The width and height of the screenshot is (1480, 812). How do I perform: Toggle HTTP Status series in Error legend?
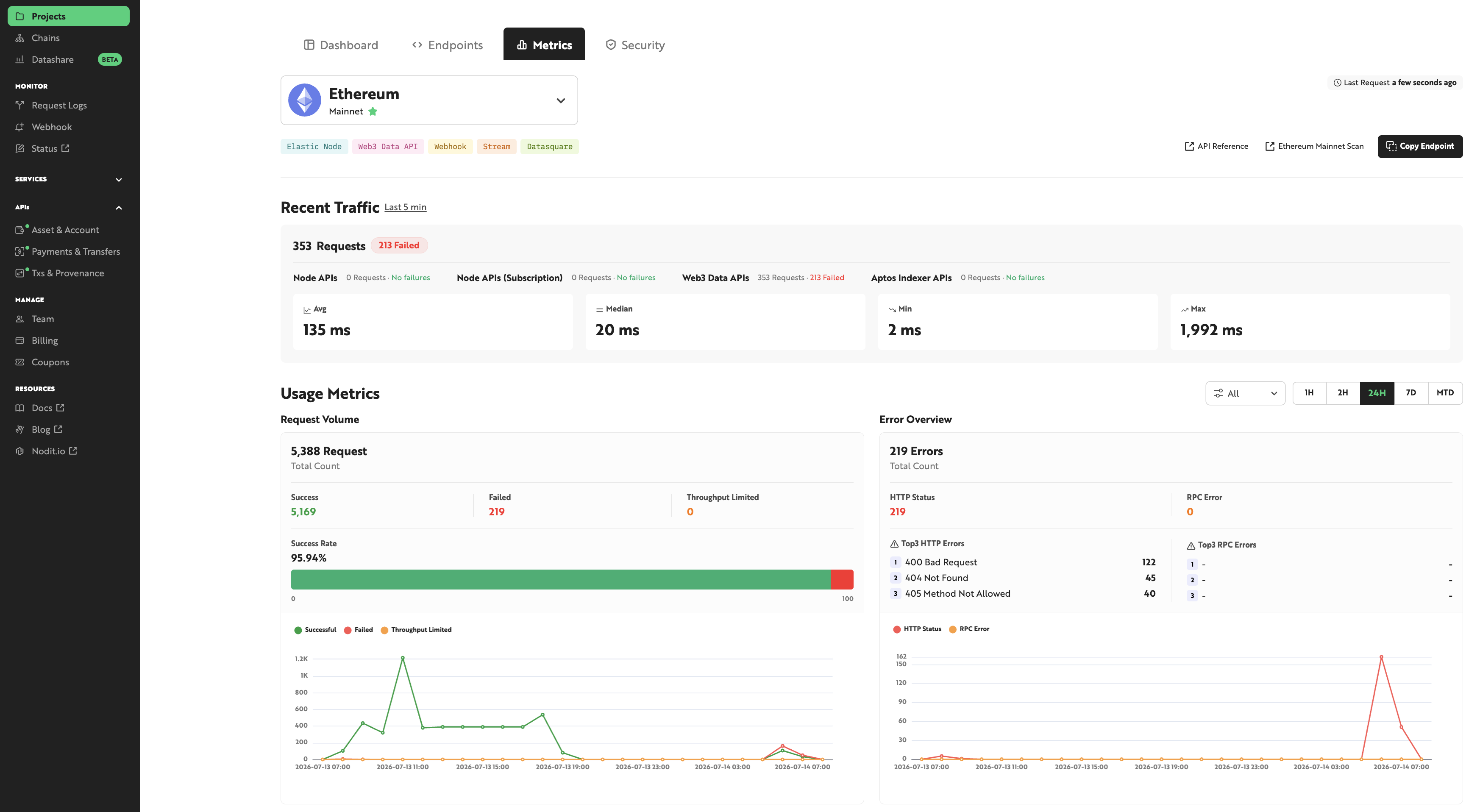[x=917, y=629]
